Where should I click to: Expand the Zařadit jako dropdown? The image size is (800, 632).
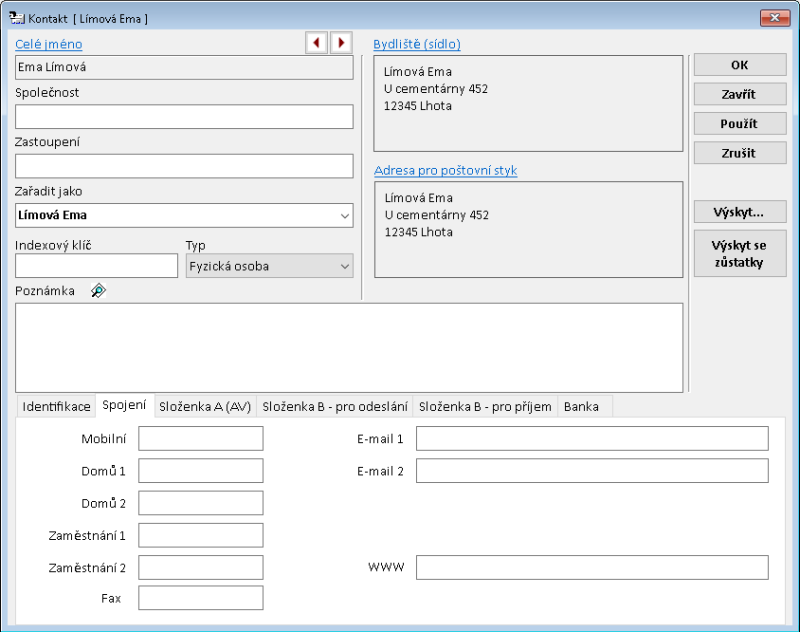(344, 215)
